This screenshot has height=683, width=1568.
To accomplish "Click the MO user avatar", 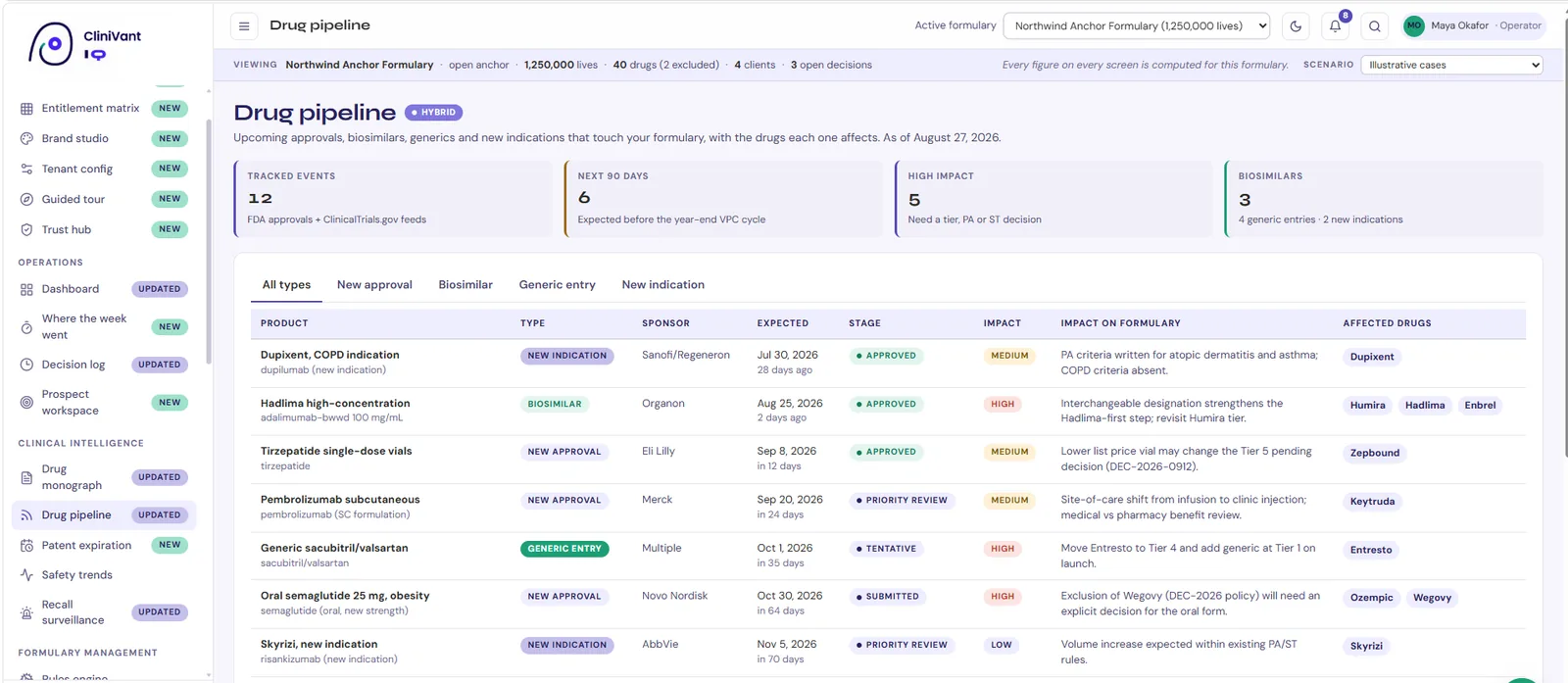I will [1413, 25].
